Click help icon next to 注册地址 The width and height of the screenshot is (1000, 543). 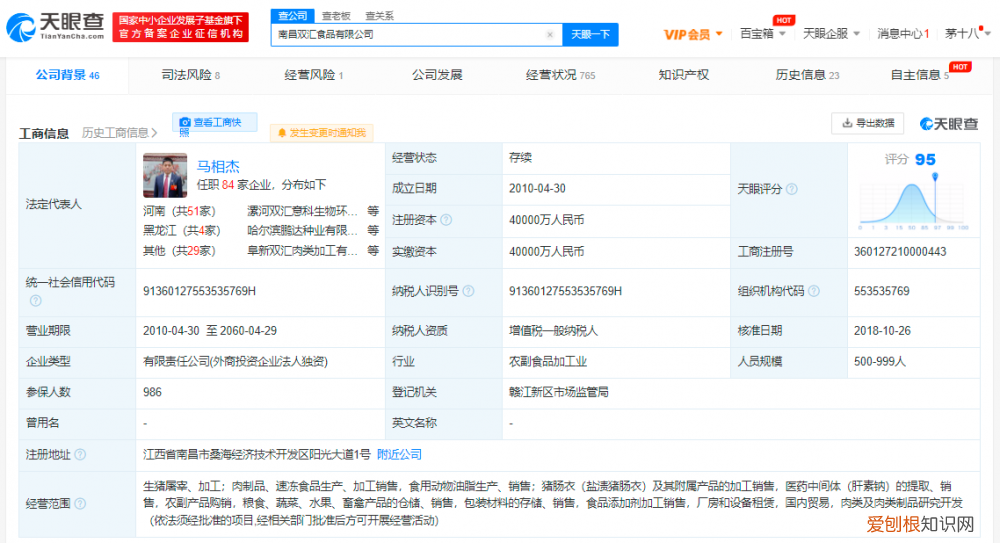click(x=80, y=455)
